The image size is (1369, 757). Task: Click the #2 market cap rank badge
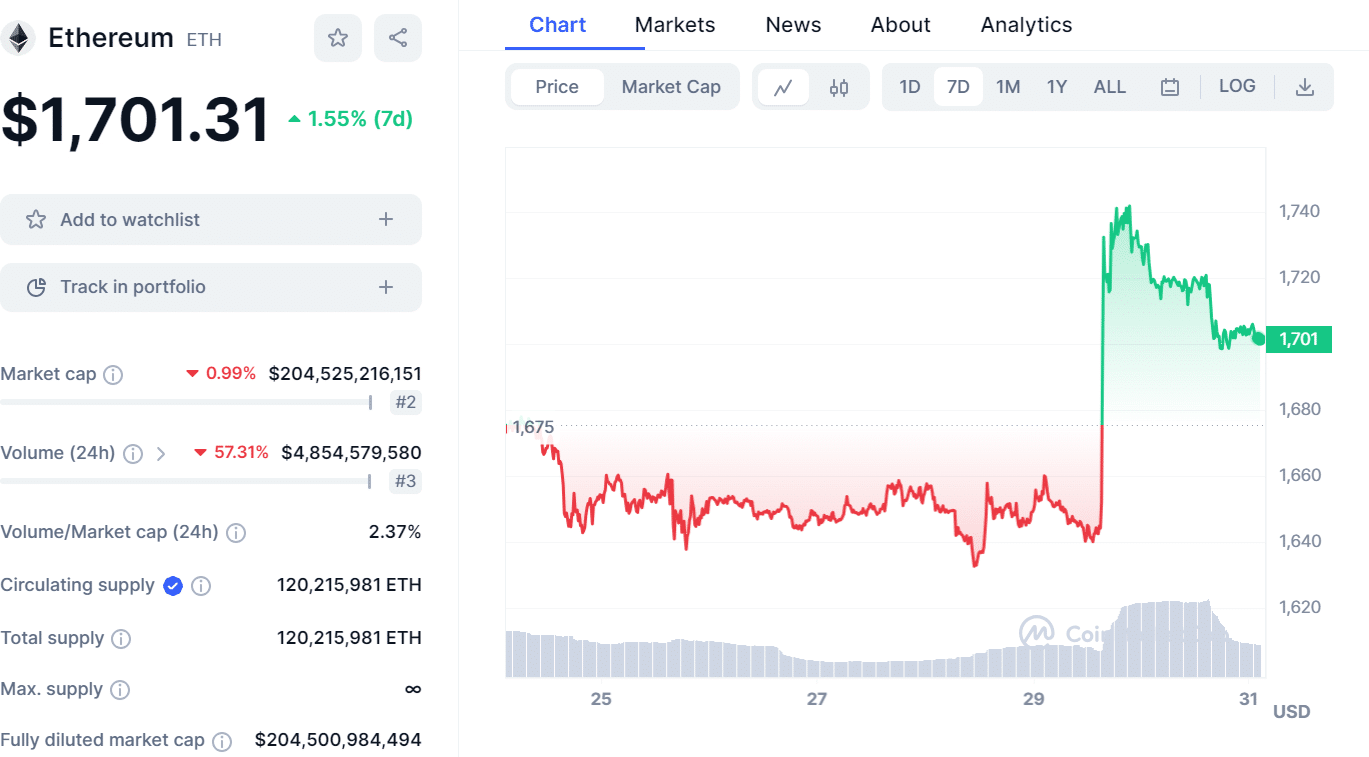[x=405, y=402]
